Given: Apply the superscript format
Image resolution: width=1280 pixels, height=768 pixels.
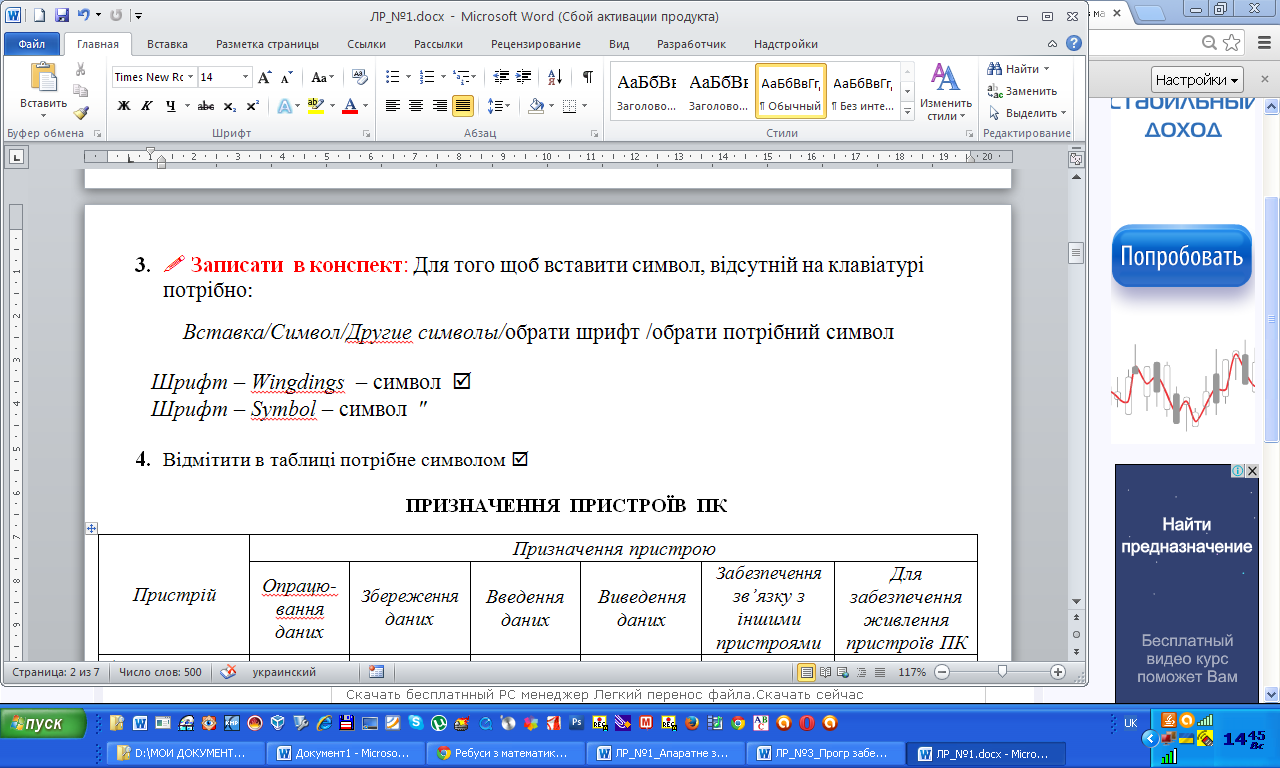Looking at the screenshot, I should 252,106.
